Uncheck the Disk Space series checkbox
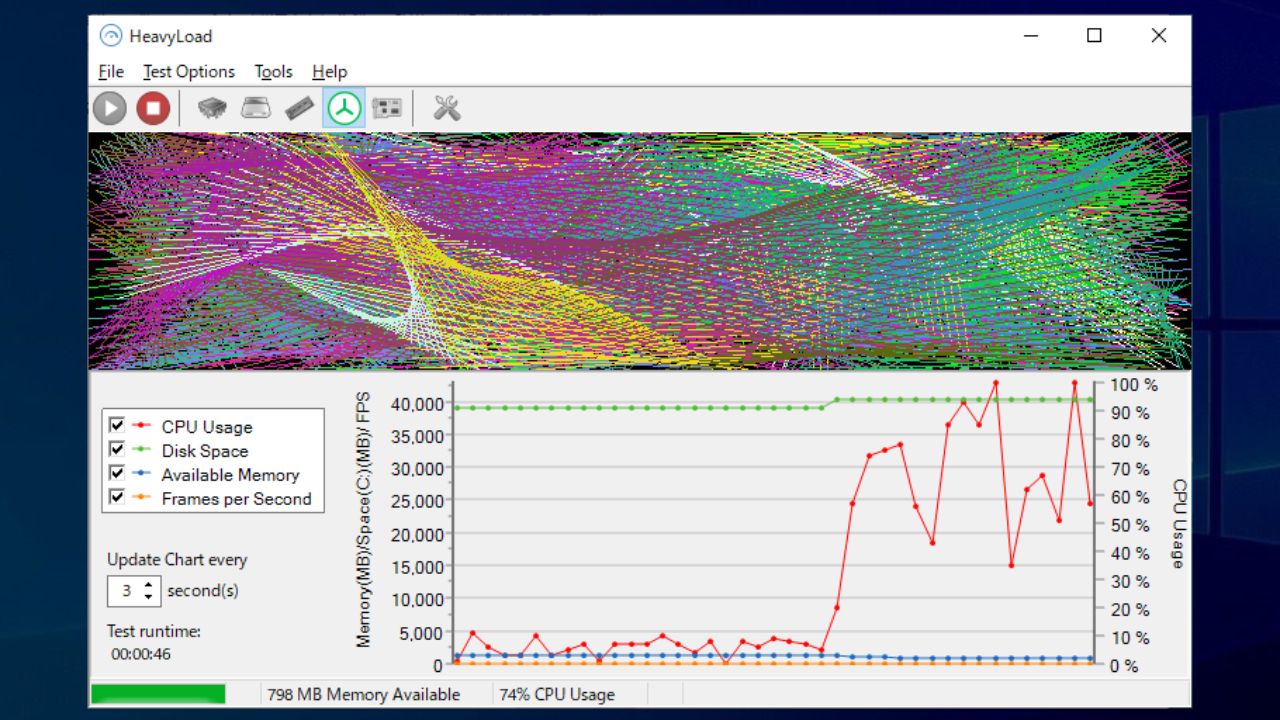This screenshot has width=1280, height=720. (x=116, y=449)
